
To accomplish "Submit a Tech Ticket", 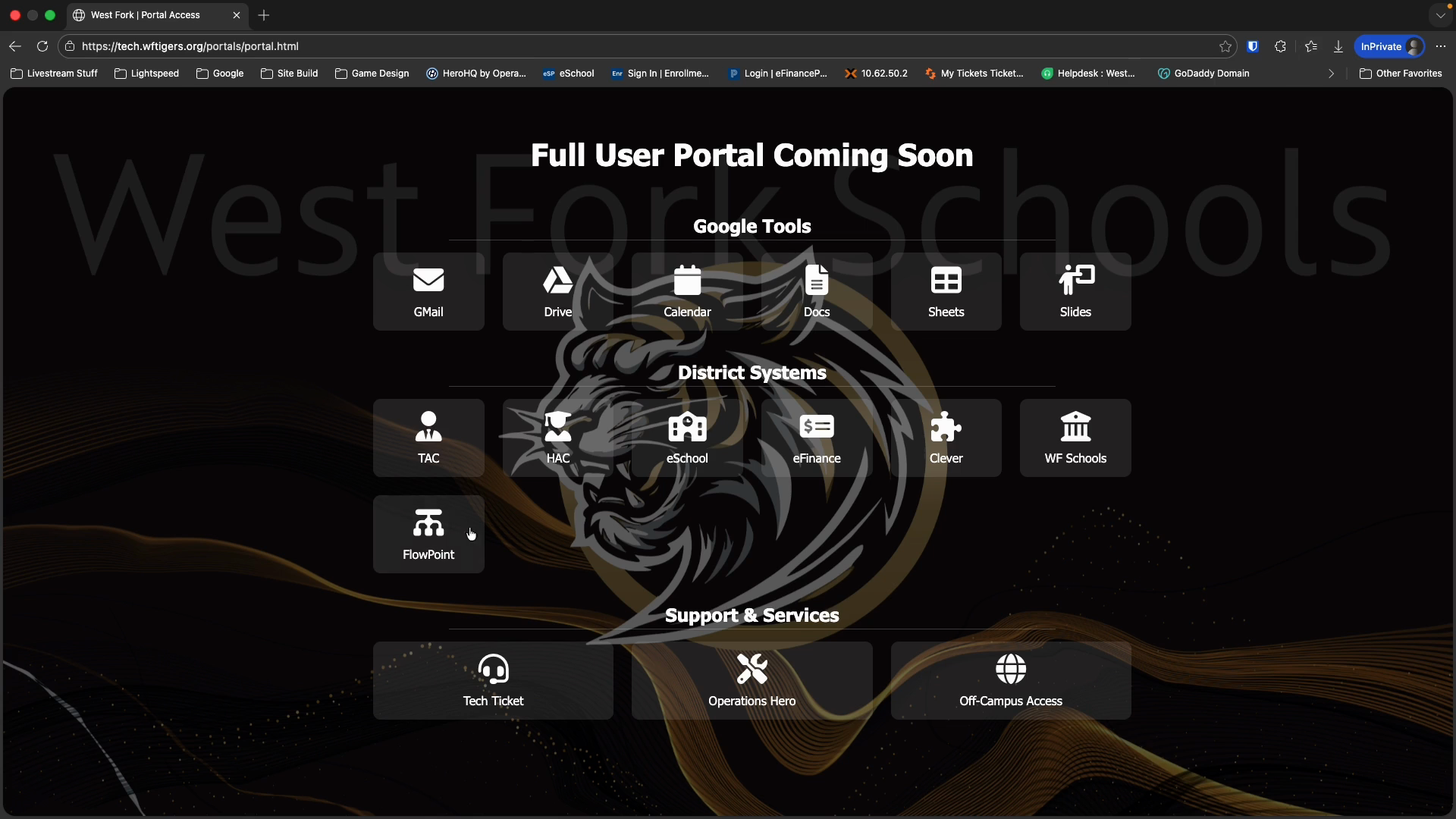I will point(493,680).
